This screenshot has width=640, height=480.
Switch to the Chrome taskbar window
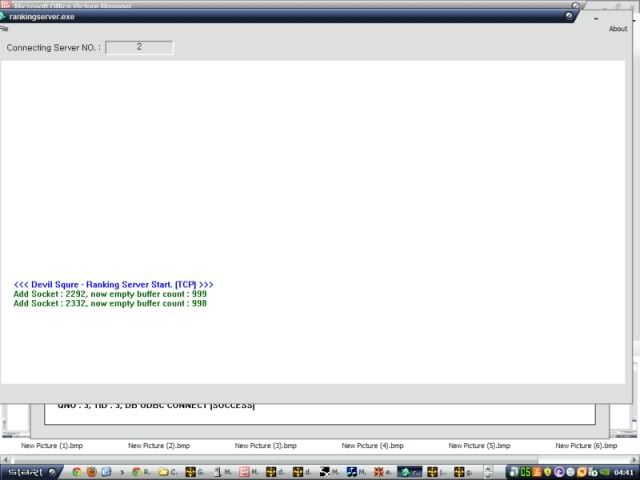[x=140, y=471]
